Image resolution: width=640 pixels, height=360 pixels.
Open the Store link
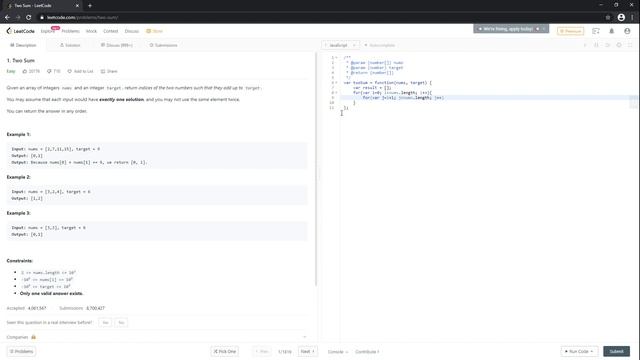(x=155, y=31)
